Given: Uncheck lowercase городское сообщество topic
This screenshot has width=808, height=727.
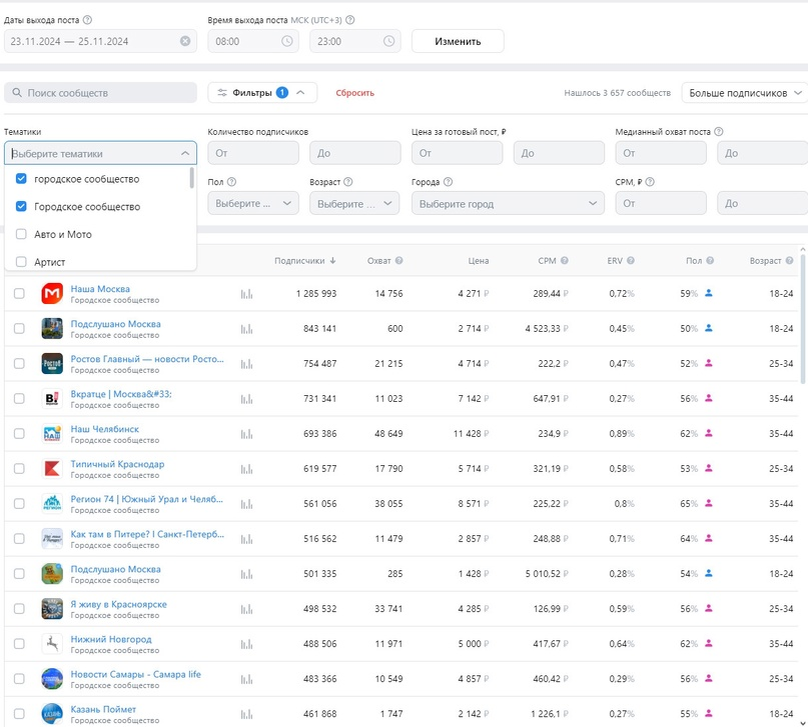Looking at the screenshot, I should (21, 179).
